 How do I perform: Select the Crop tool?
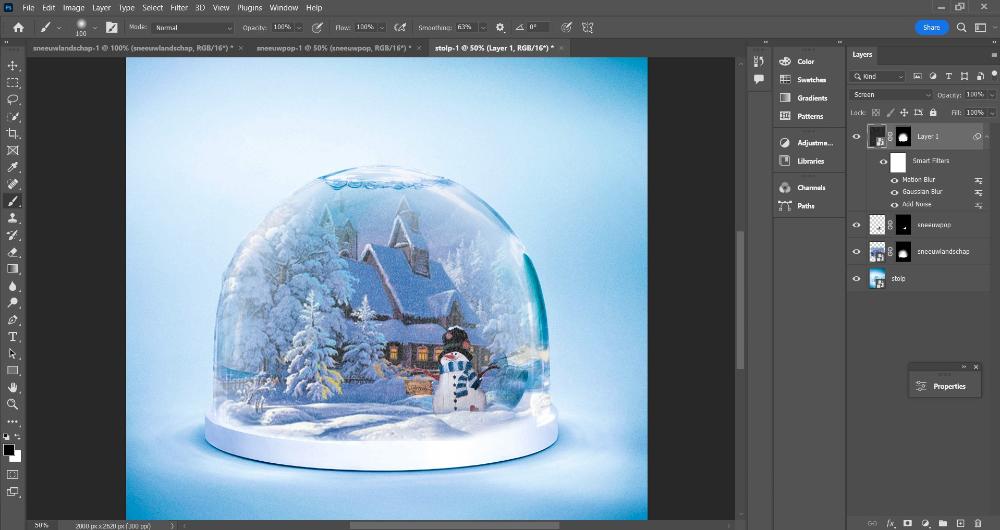(13, 133)
